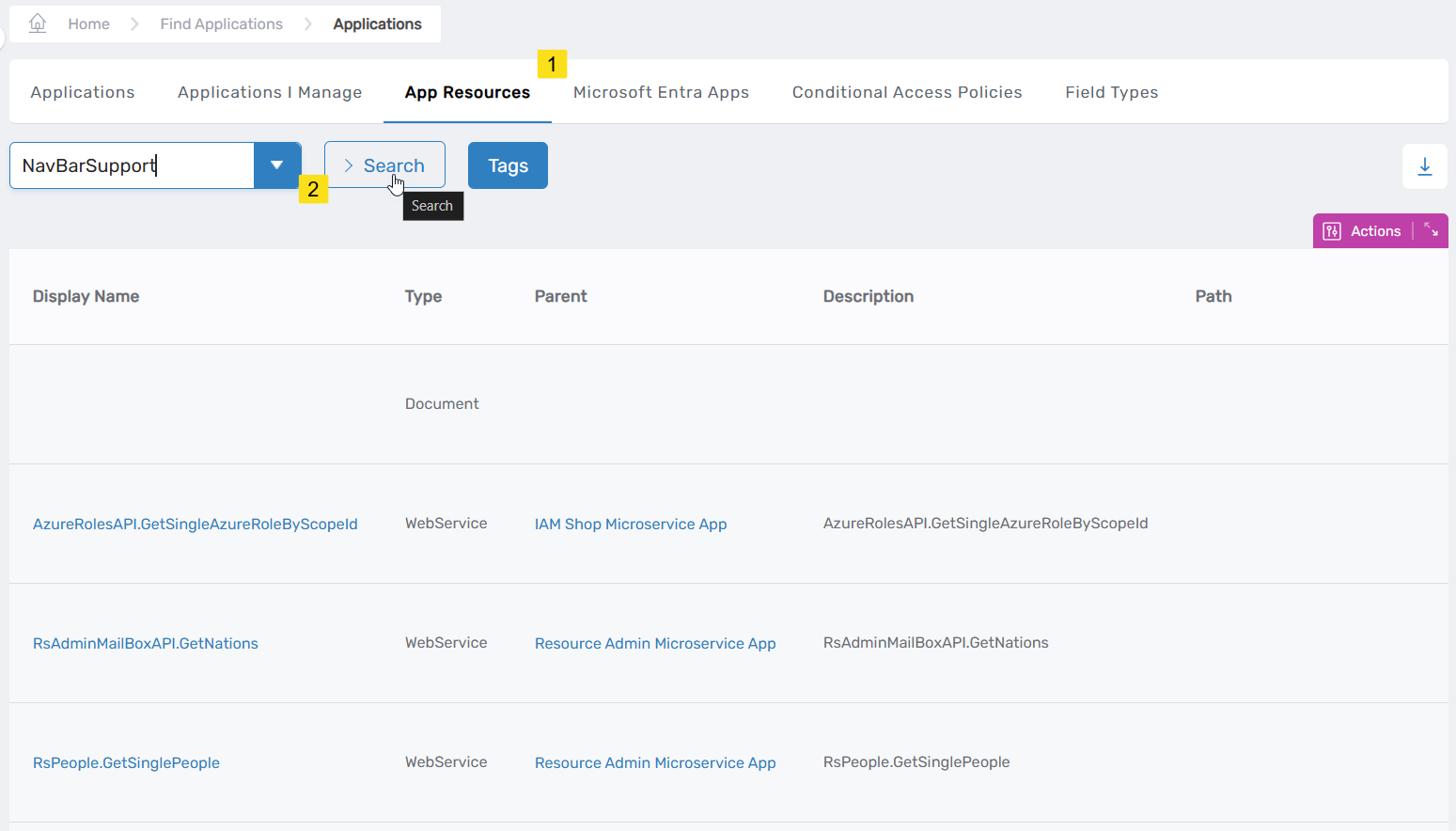Open AzureRolesAPI.GetSingleAzureRoleByScopeId resource
This screenshot has height=831, width=1456.
pyautogui.click(x=196, y=524)
